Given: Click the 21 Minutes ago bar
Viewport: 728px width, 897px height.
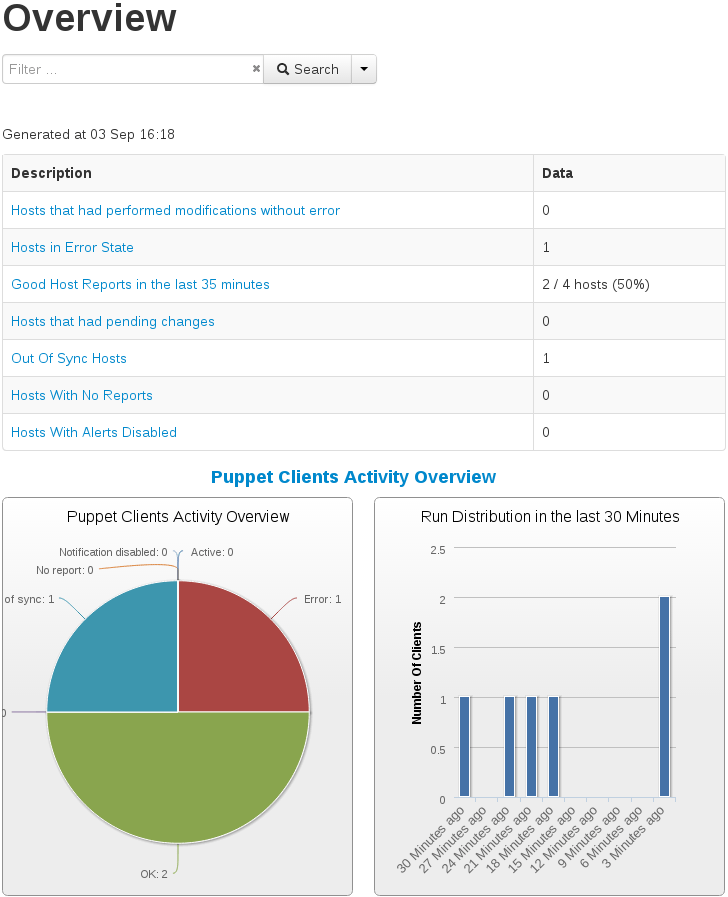Looking at the screenshot, I should (x=531, y=748).
